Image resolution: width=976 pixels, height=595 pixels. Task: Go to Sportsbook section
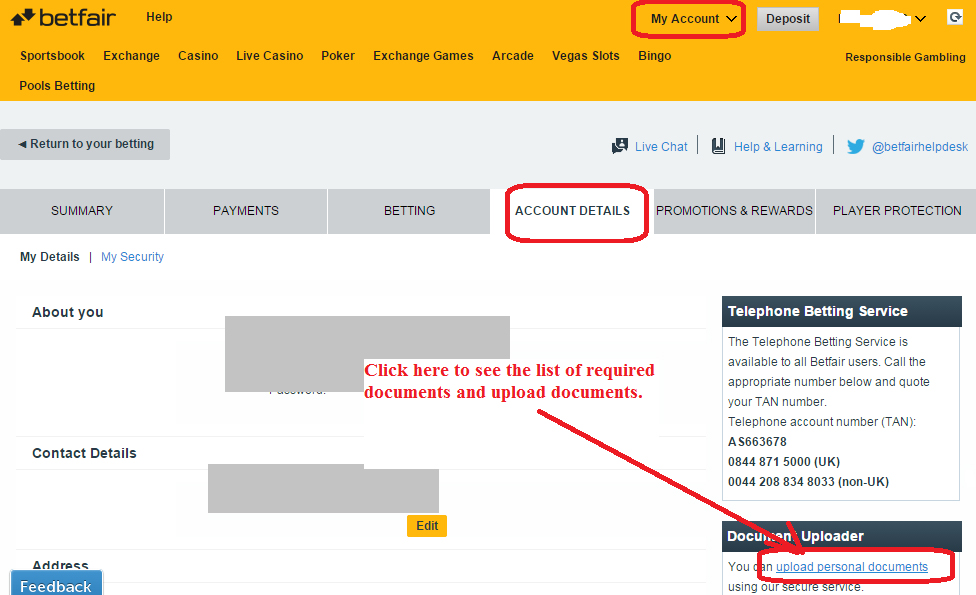click(x=52, y=55)
